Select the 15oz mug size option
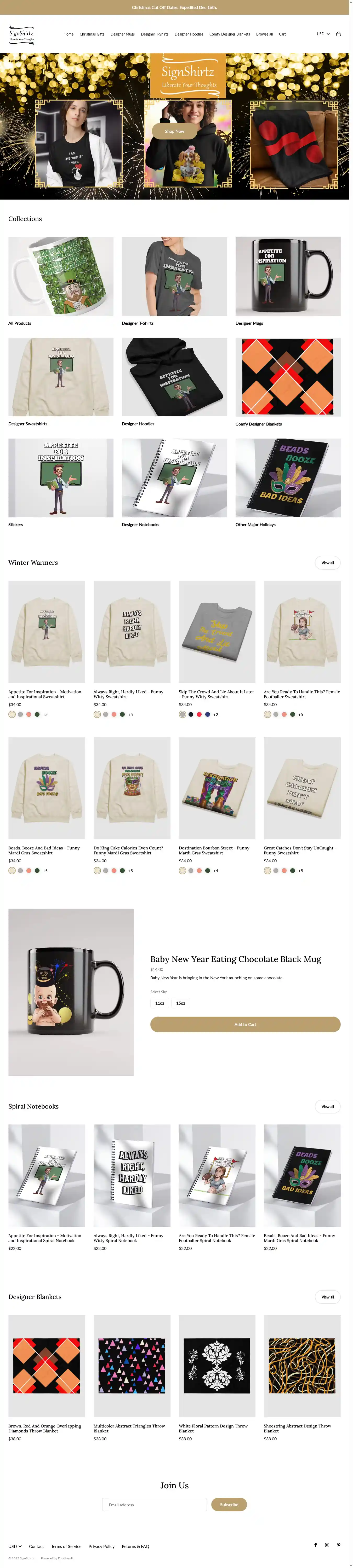The width and height of the screenshot is (353, 1568). (x=180, y=1003)
